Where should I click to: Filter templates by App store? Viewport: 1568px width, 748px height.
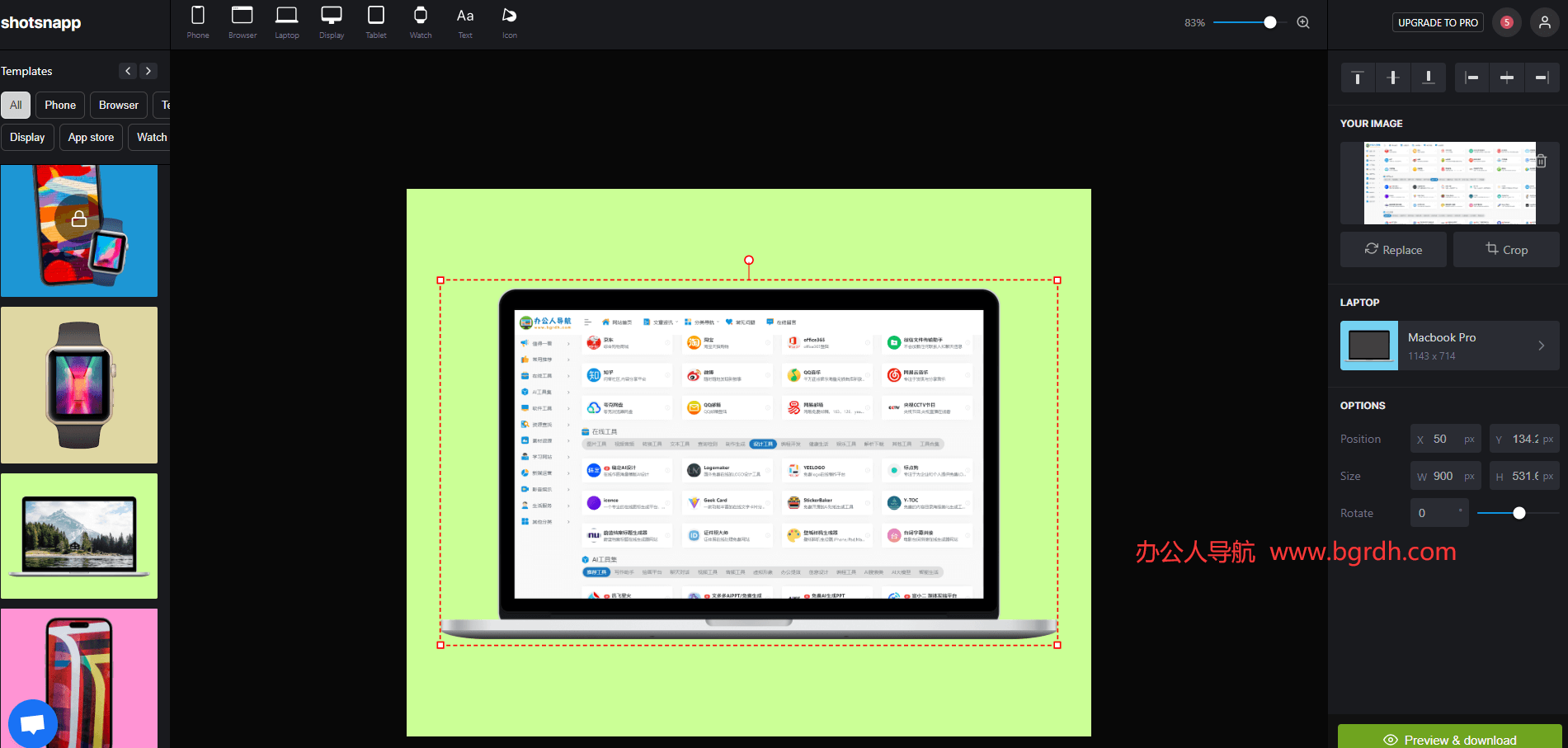click(91, 137)
